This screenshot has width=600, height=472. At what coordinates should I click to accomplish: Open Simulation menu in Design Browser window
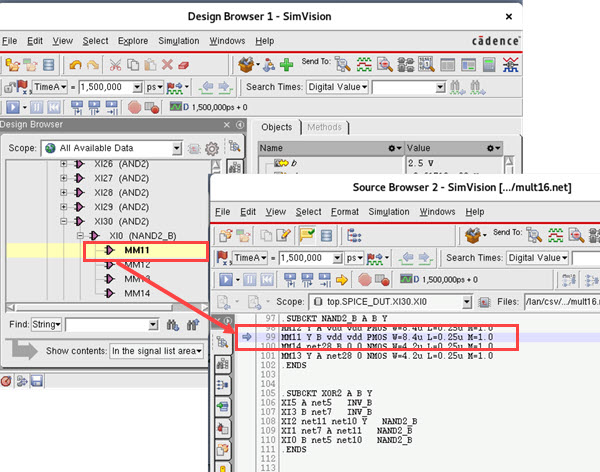point(179,41)
